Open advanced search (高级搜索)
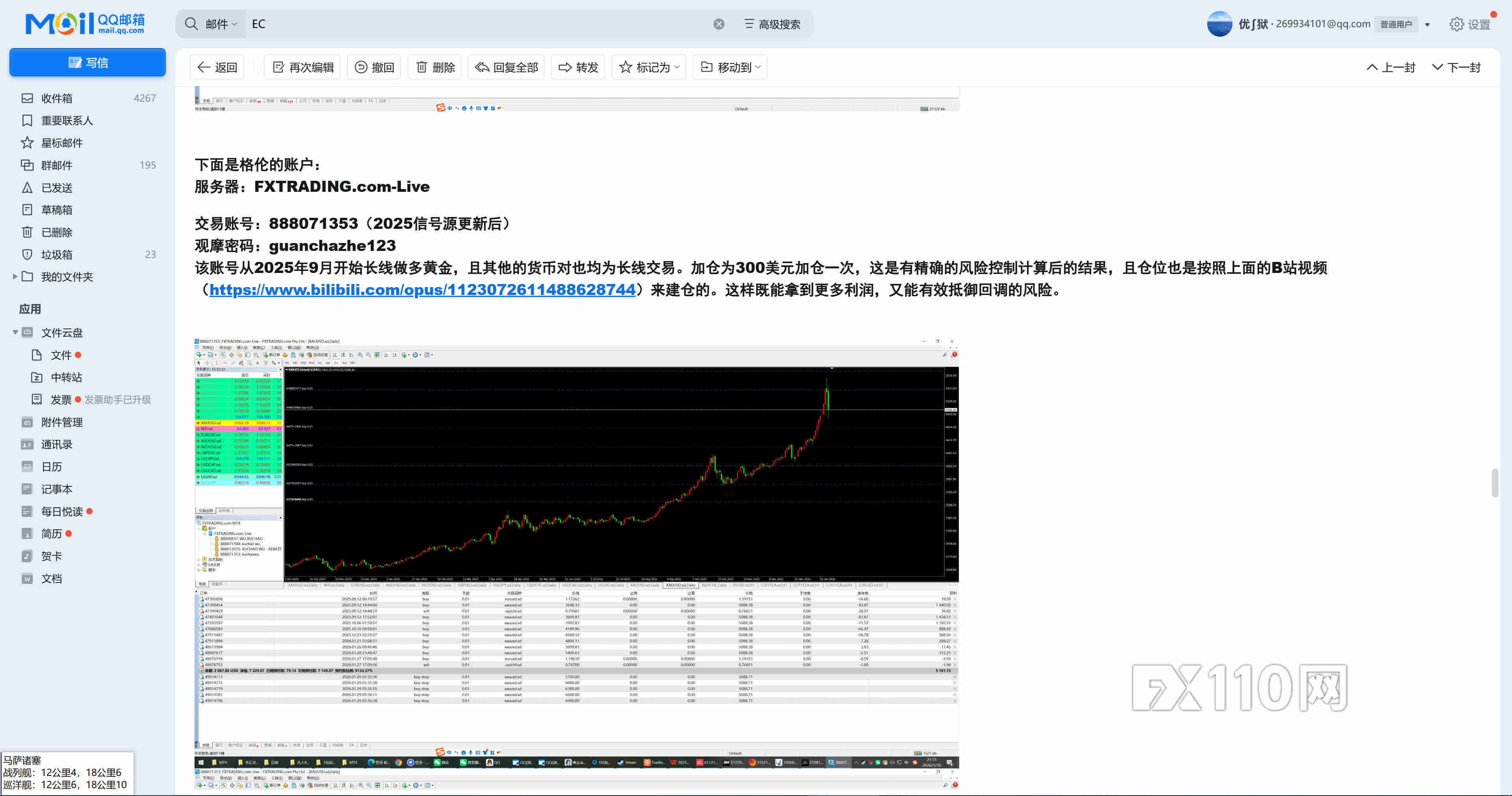Screen dimensions: 1512x796 (x=773, y=24)
